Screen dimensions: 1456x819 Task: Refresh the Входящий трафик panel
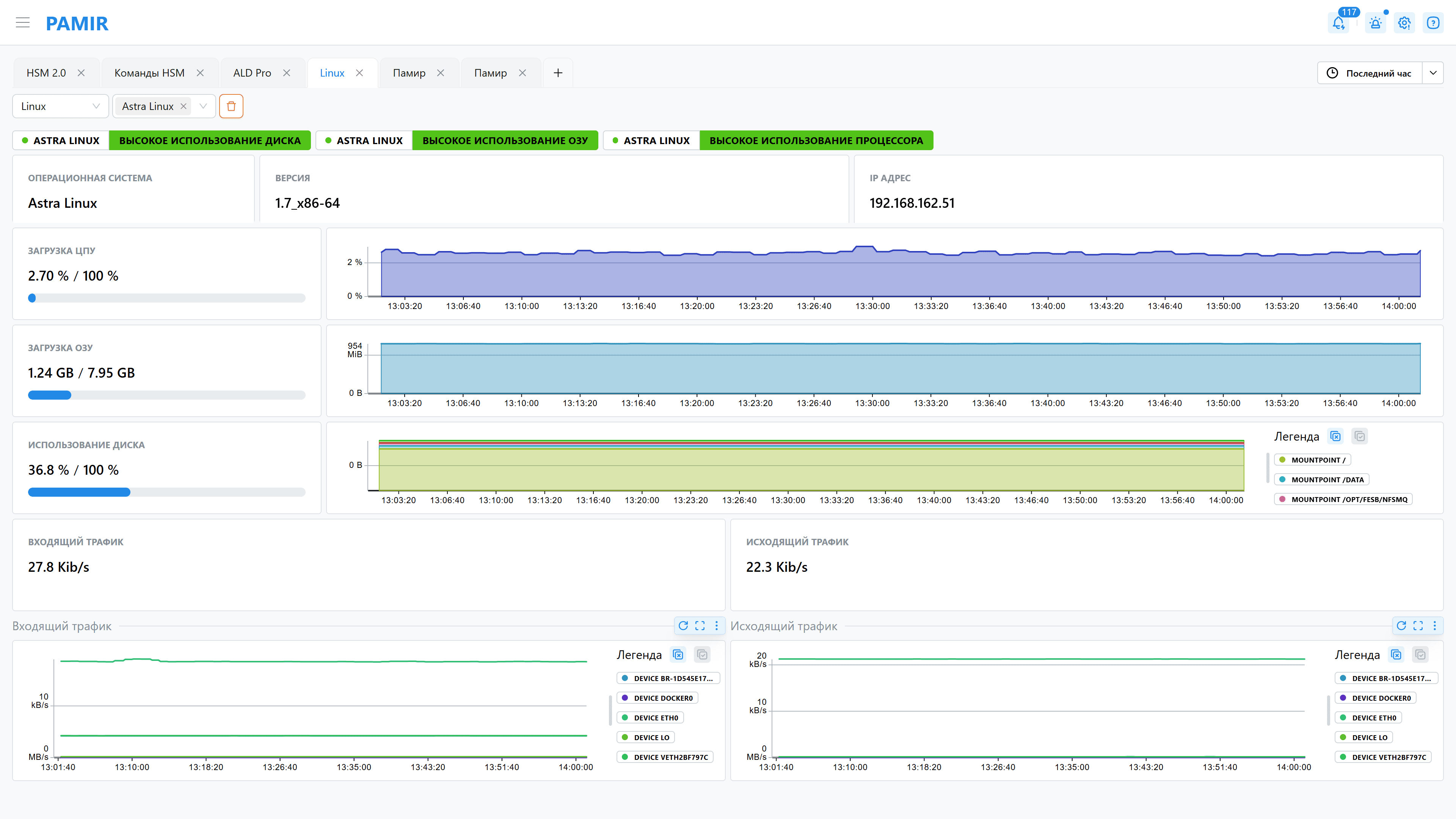[683, 626]
